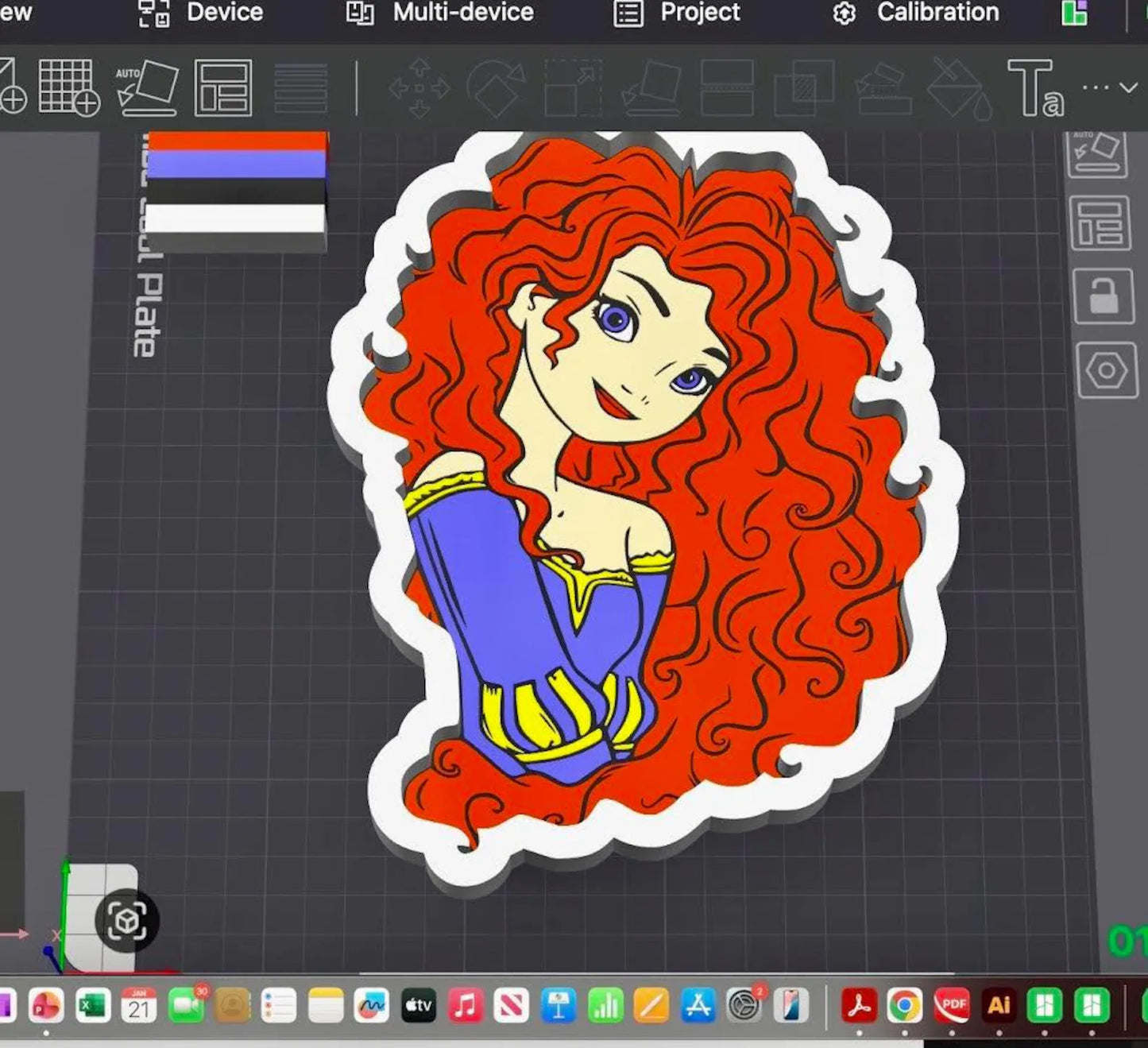Open Adobe Acrobat from the Dock
Screen dimensions: 1148x1048
[859, 1007]
